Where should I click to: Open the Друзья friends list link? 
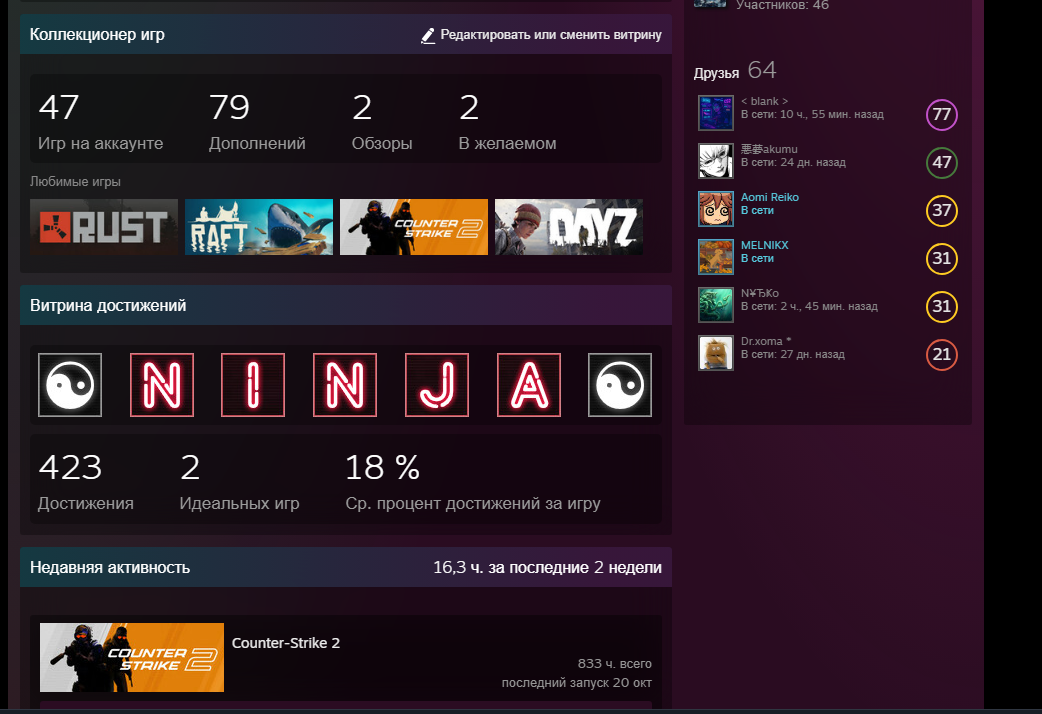717,73
